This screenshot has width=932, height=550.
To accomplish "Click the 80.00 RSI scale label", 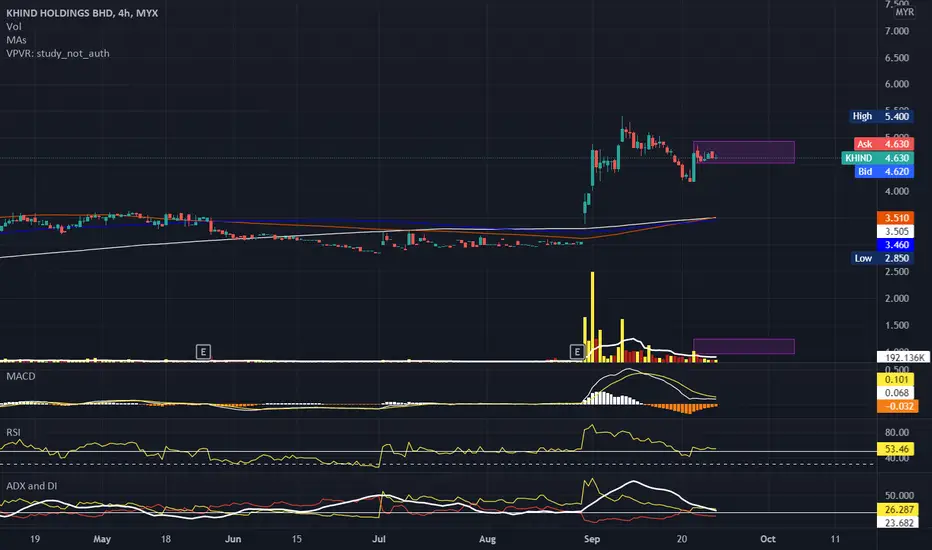I will [x=896, y=432].
